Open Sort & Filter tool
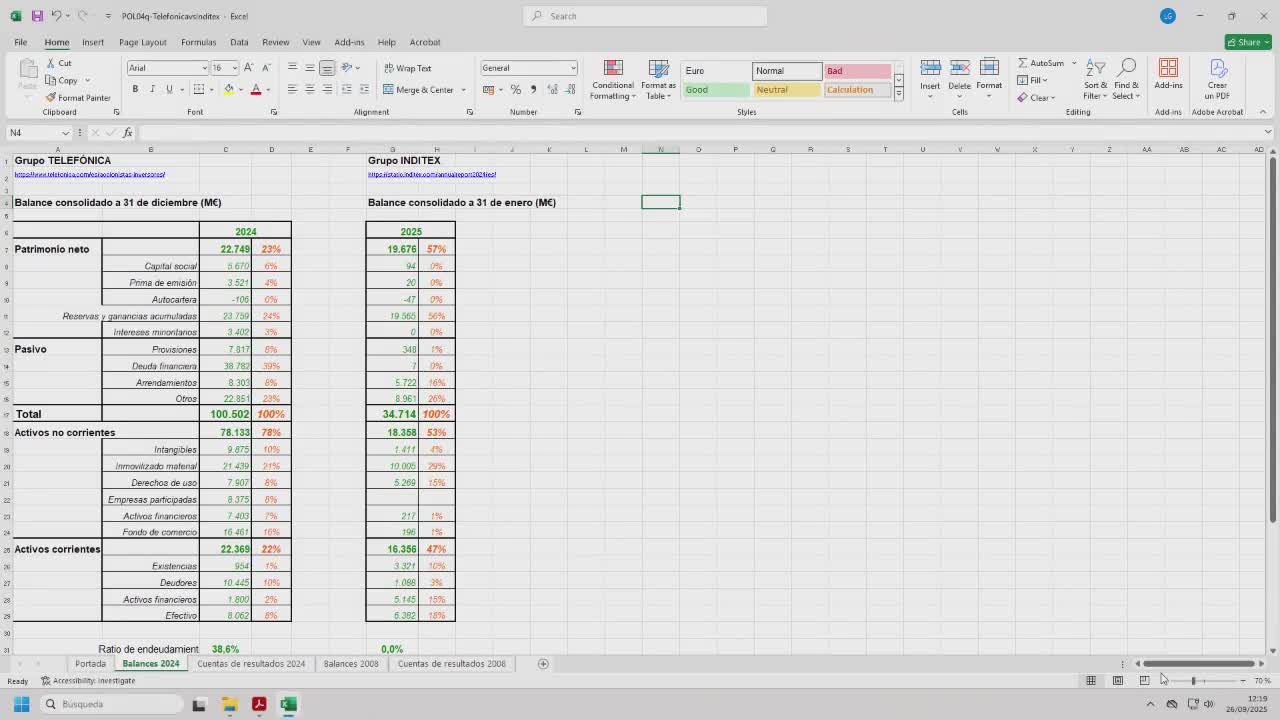 click(1096, 78)
